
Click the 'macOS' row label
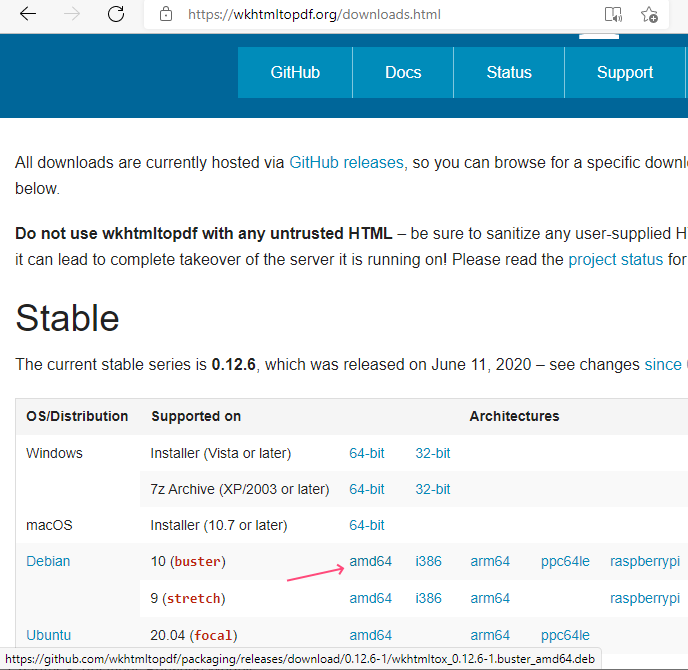[49, 525]
